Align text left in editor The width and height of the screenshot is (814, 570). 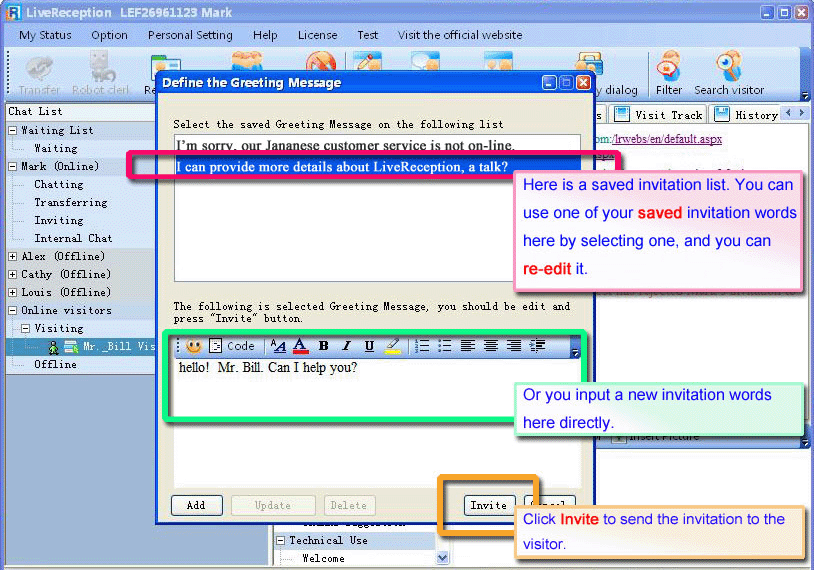point(468,346)
